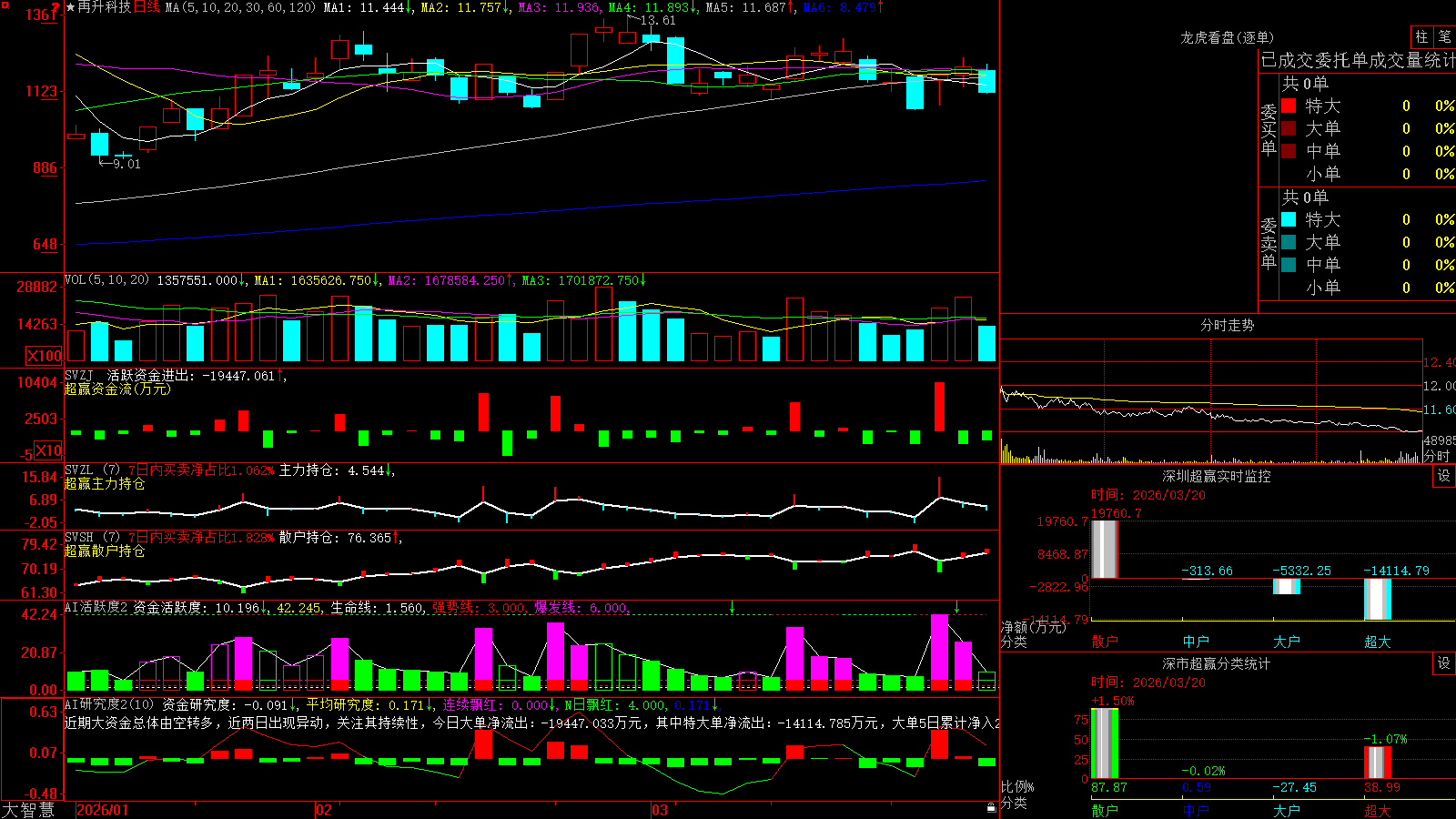Click the 超赢主力持仓 label

point(105,483)
